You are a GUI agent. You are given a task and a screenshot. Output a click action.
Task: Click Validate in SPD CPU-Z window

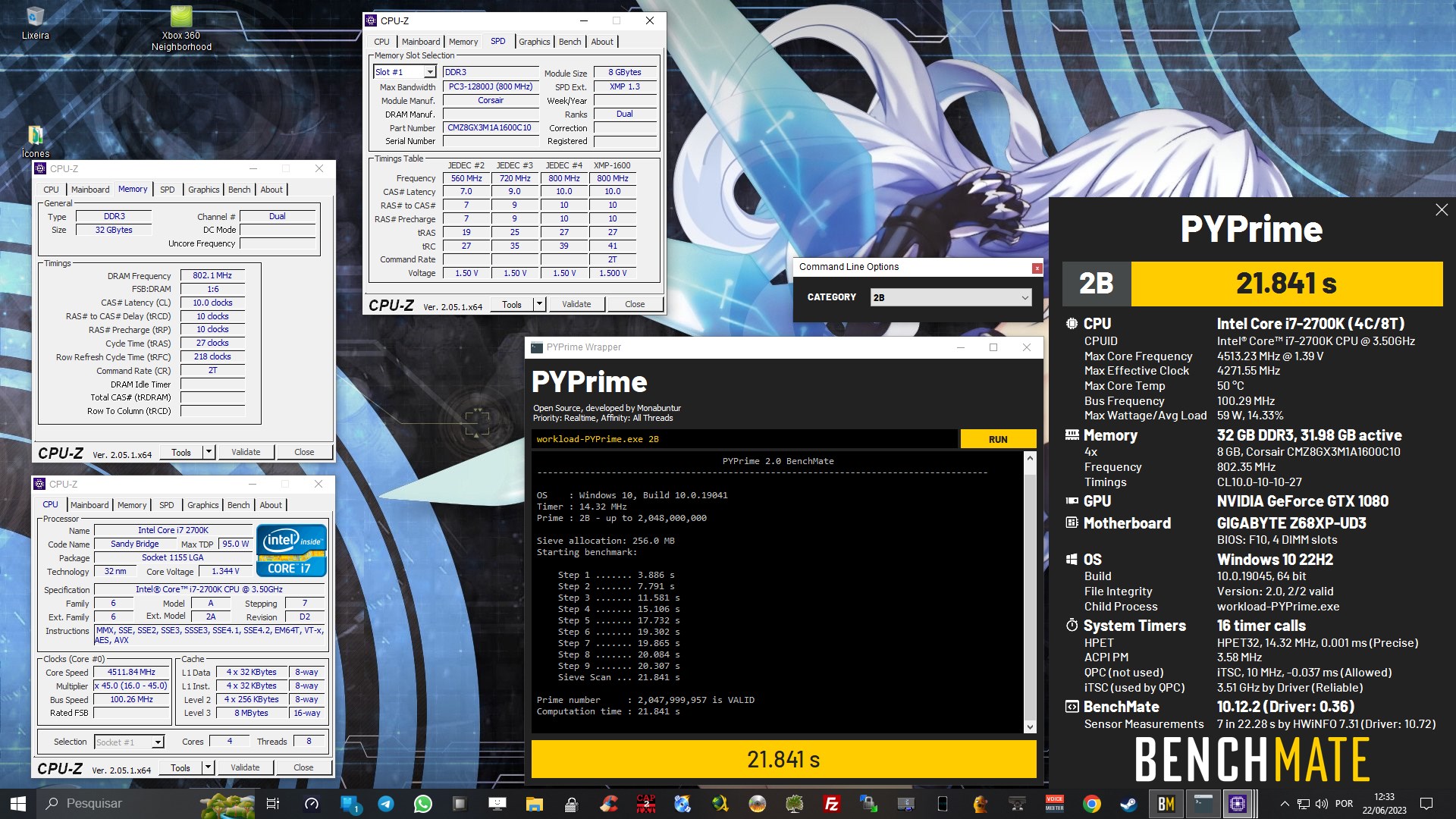coord(576,304)
